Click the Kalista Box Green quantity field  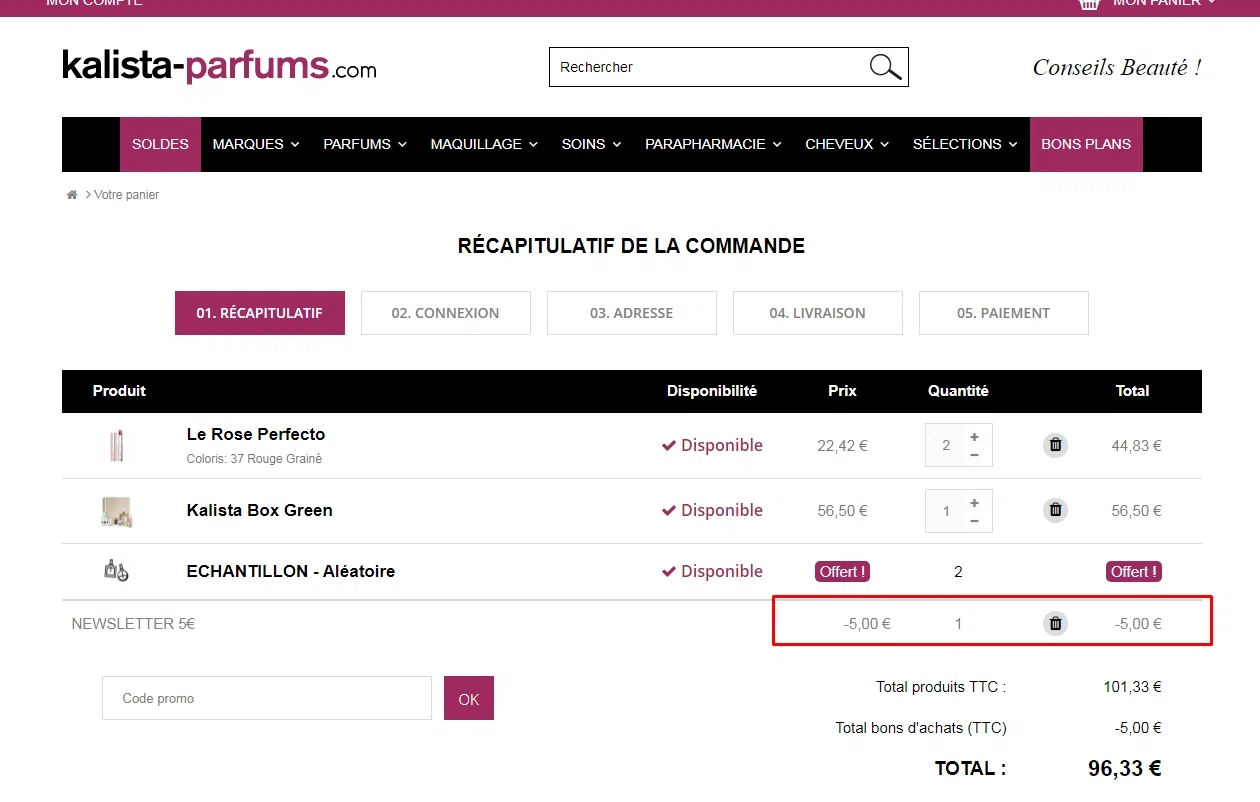945,511
